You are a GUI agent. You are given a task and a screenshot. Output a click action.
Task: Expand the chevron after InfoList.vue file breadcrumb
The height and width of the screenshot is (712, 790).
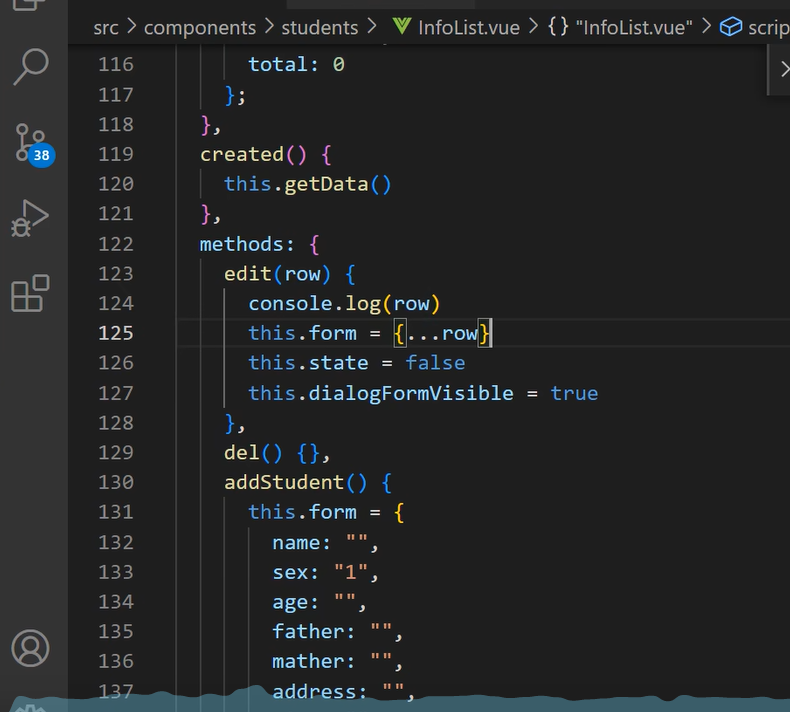point(533,26)
